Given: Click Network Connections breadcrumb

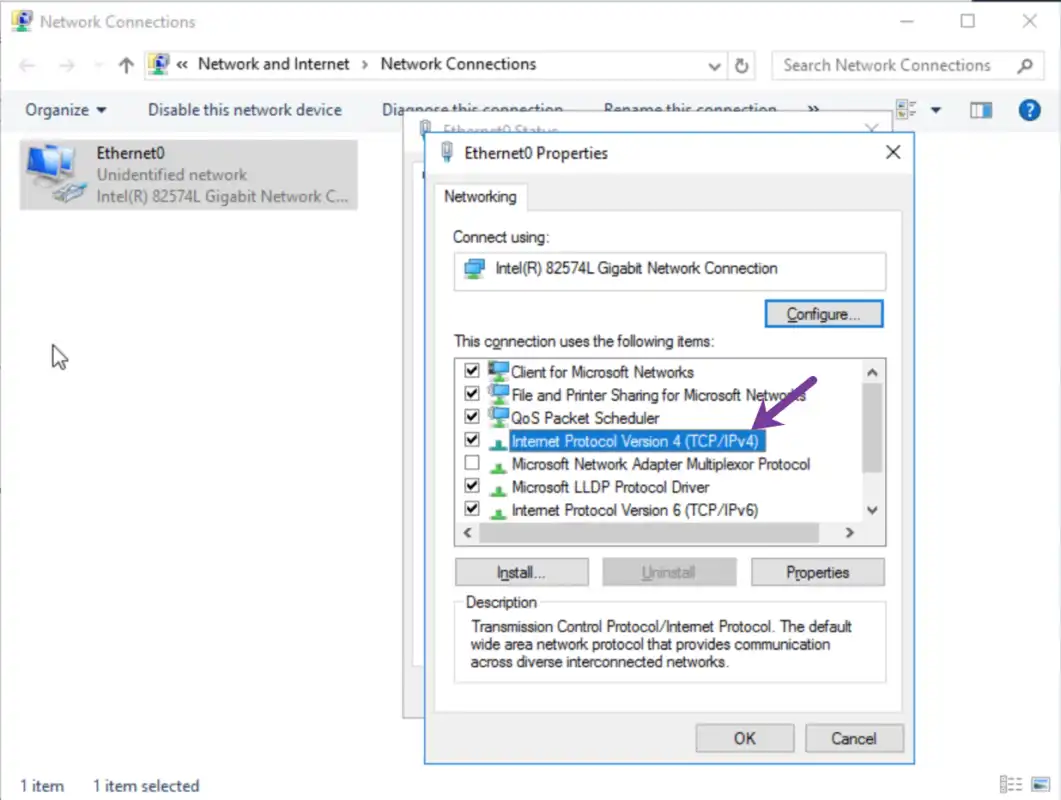Looking at the screenshot, I should pos(458,64).
